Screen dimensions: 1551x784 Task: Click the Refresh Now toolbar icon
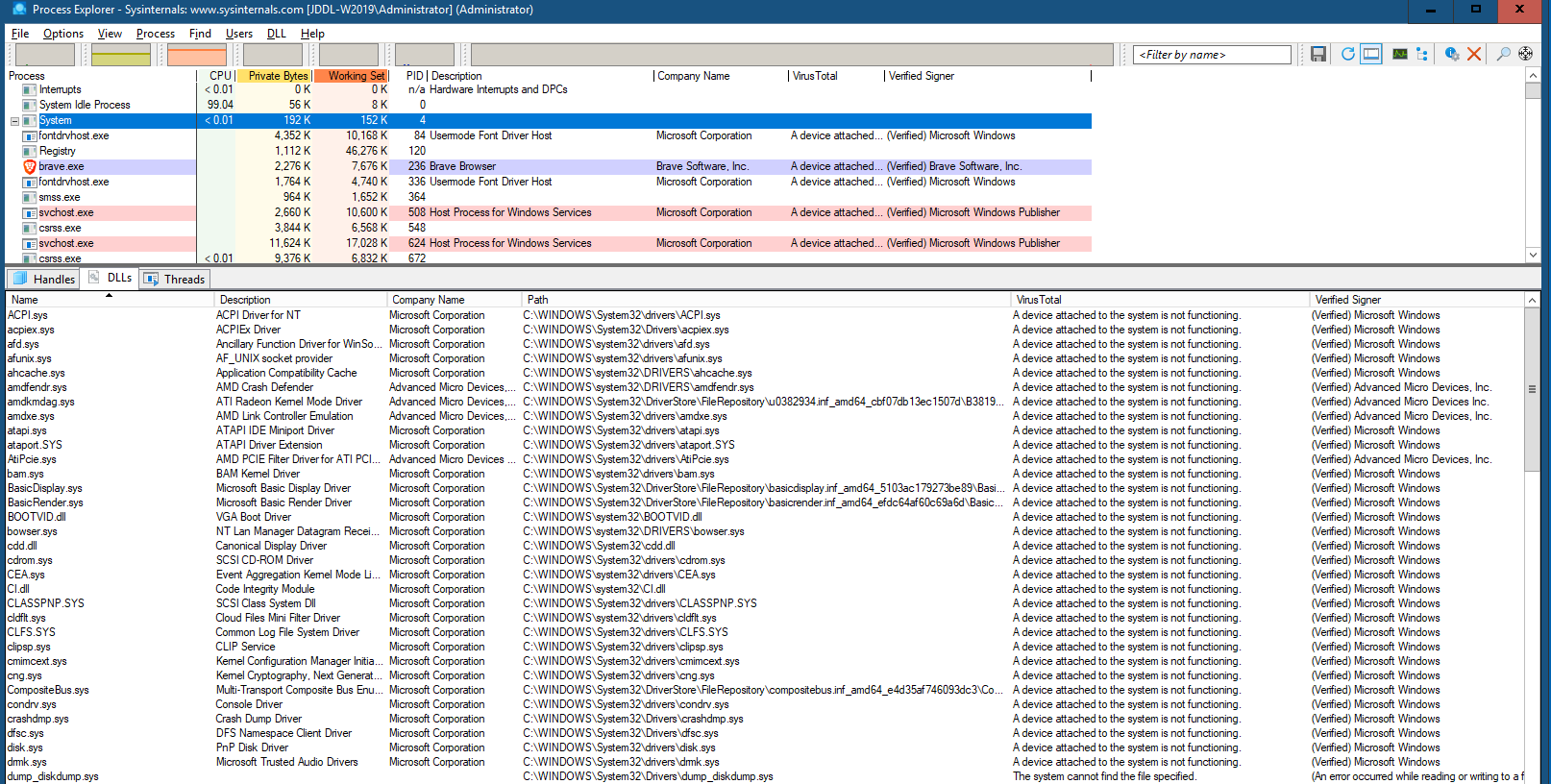click(x=1348, y=55)
